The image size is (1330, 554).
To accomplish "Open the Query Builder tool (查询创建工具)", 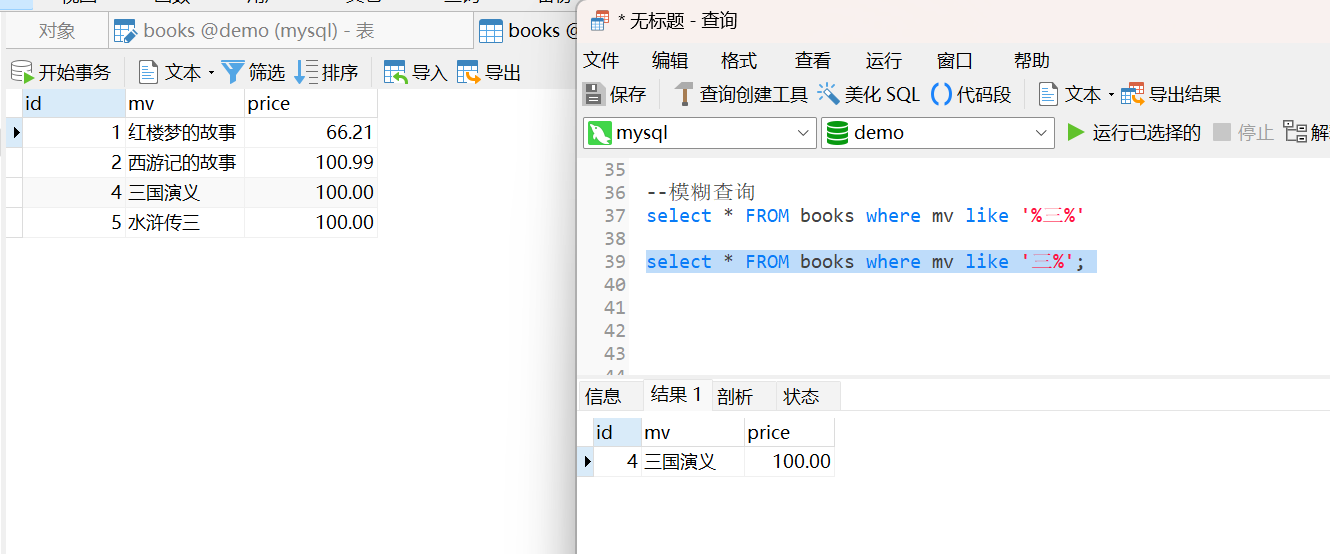I will click(x=741, y=94).
